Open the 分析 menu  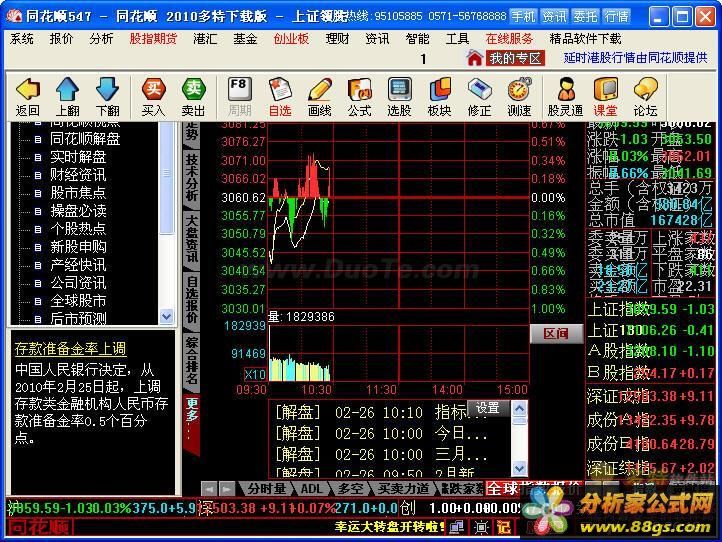[x=101, y=39]
